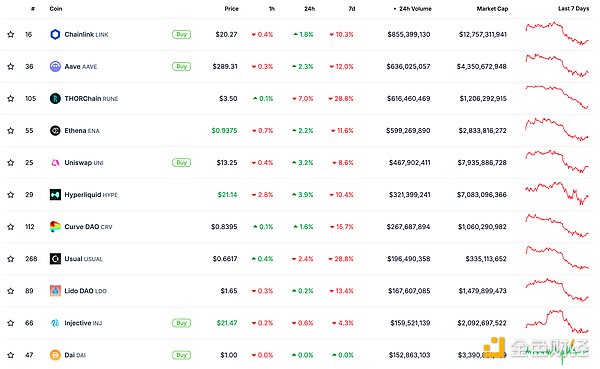The width and height of the screenshot is (600, 369).
Task: Sort by Market Cap column header
Action: tap(492, 8)
